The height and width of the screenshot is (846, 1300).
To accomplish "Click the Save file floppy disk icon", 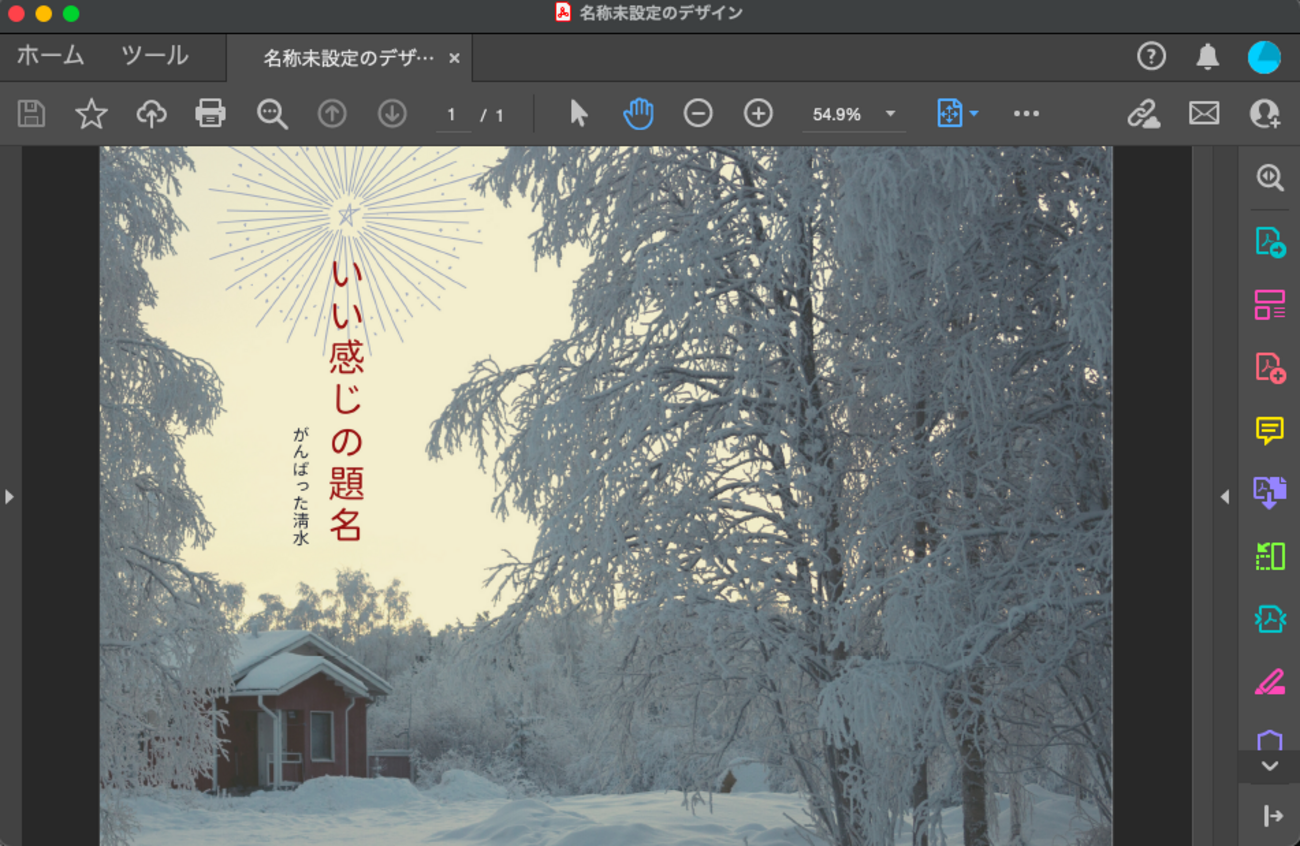I will click(x=32, y=114).
